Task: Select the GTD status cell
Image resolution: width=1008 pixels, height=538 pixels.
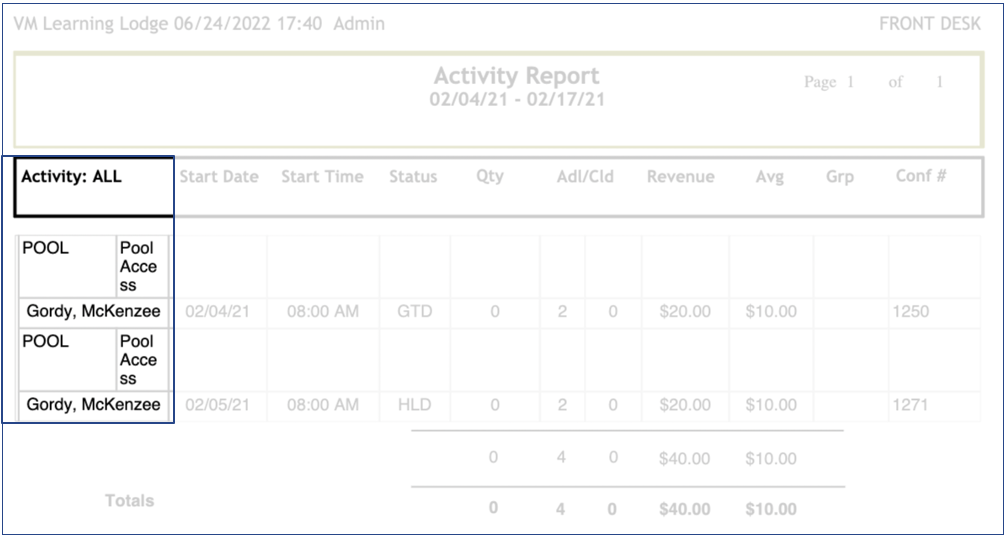Action: pyautogui.click(x=414, y=312)
